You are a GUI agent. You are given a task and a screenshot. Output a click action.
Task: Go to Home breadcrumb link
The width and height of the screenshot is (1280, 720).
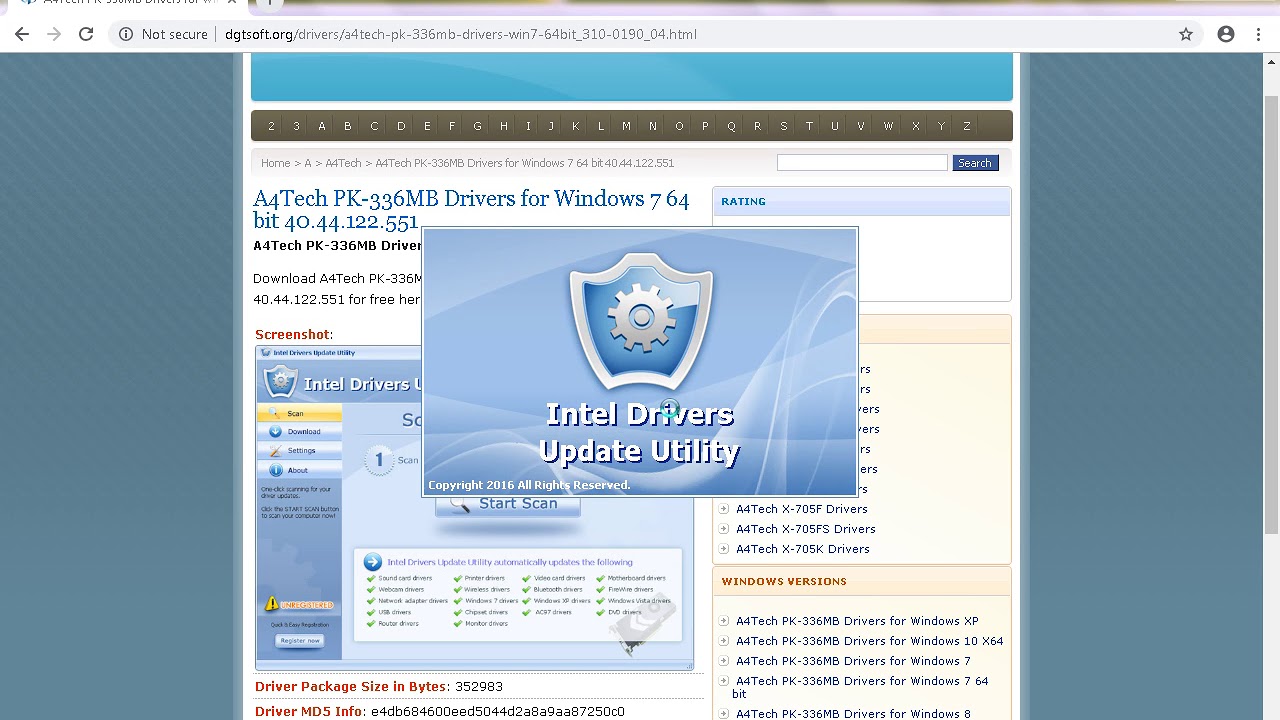(275, 163)
